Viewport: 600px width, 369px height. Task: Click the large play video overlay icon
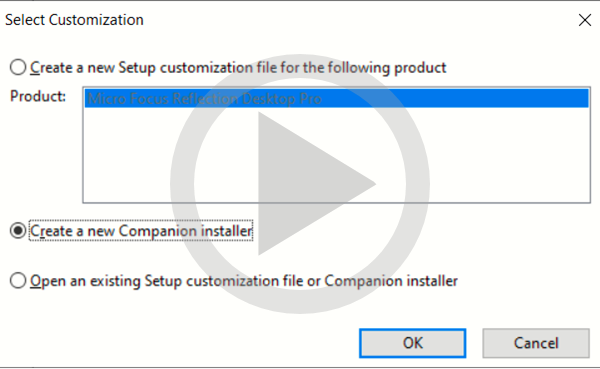(300, 184)
